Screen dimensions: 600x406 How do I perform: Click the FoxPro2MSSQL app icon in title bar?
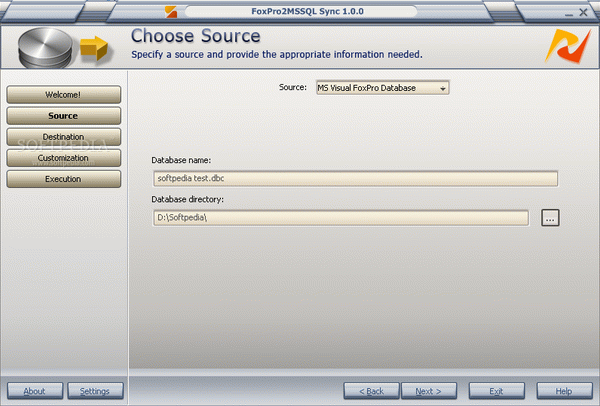pos(171,12)
